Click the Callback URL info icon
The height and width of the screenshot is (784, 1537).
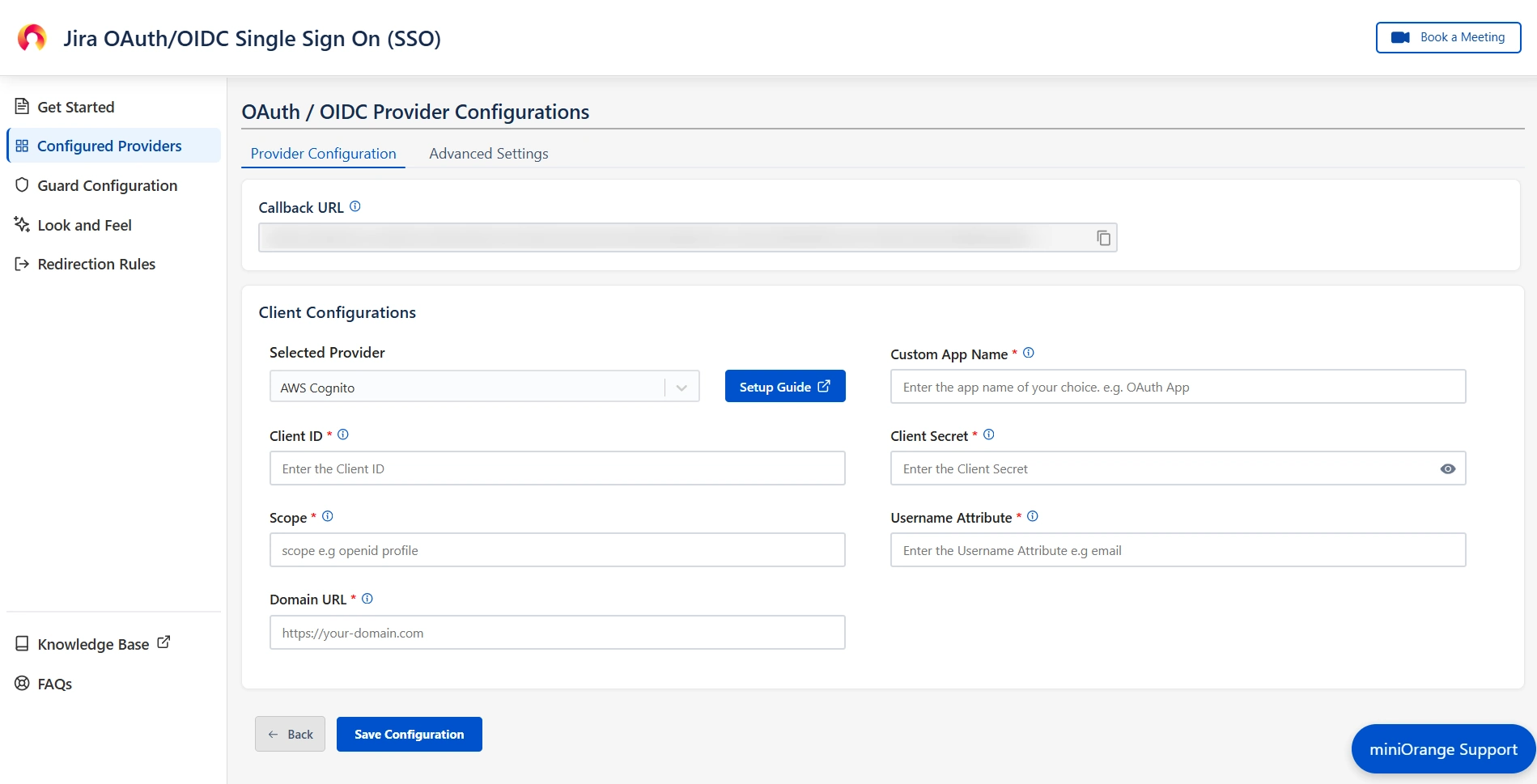coord(355,206)
